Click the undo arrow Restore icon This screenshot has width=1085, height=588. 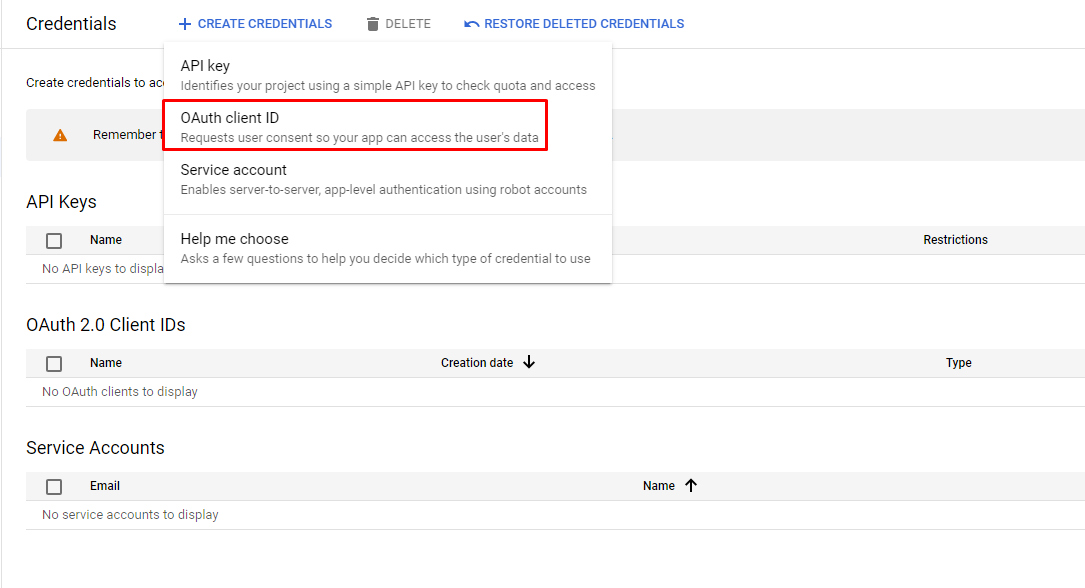coord(471,24)
